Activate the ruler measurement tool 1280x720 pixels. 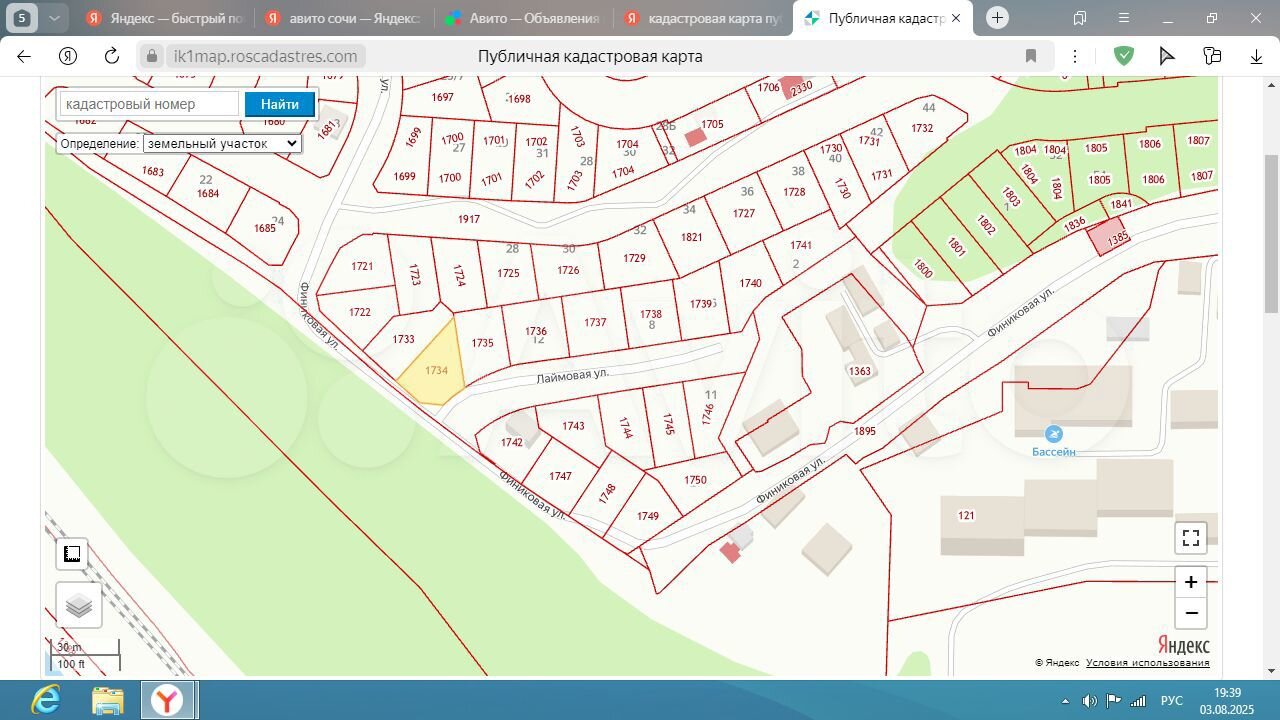click(x=72, y=554)
